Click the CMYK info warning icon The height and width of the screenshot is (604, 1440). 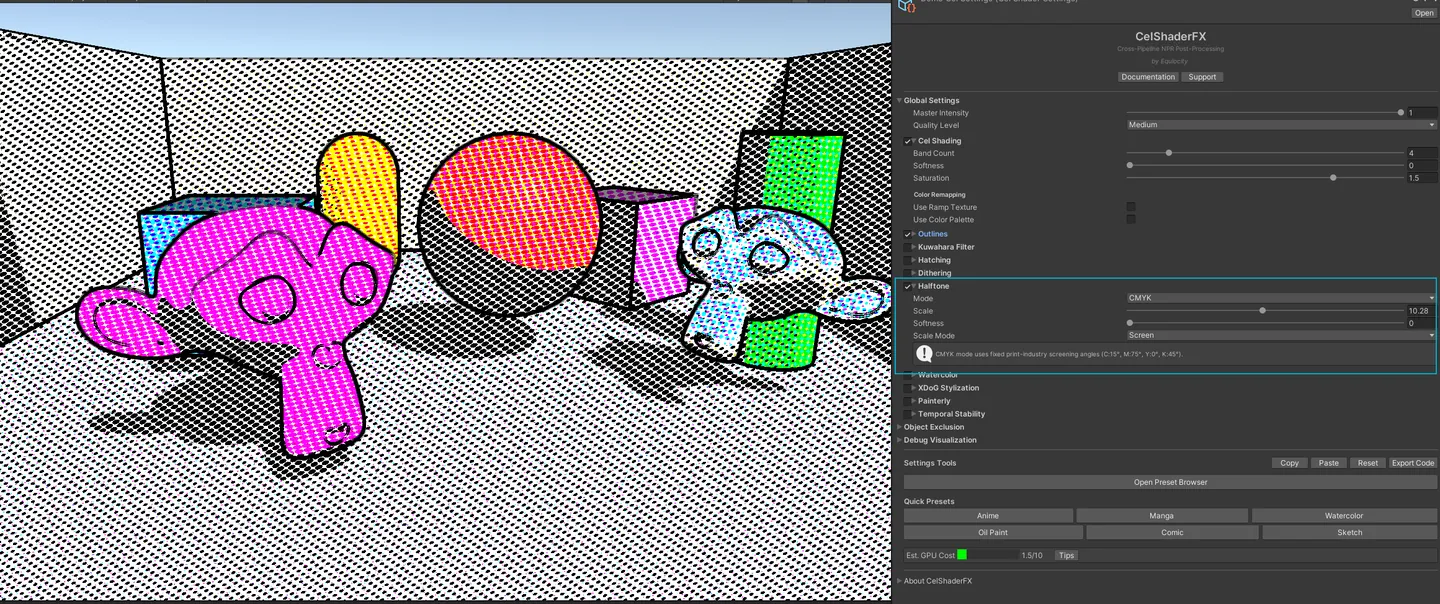click(923, 354)
